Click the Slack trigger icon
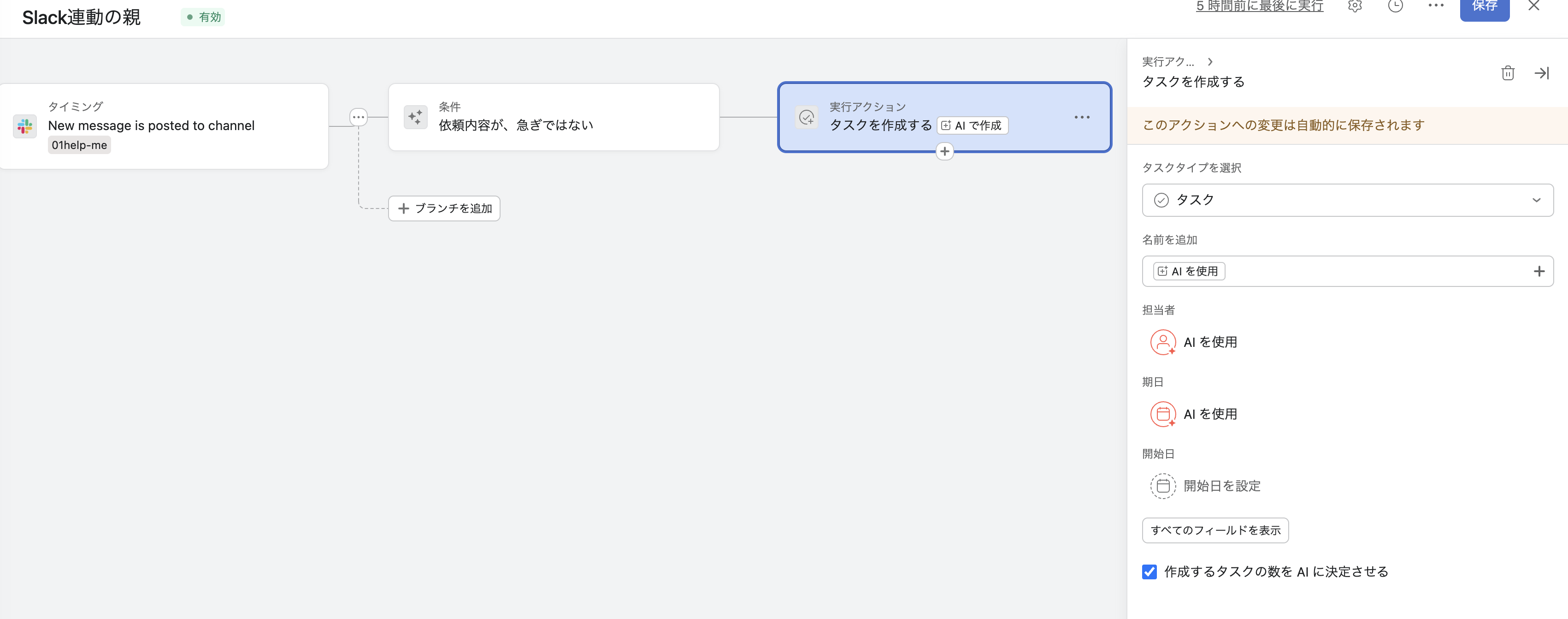This screenshot has height=619, width=1568. (24, 125)
